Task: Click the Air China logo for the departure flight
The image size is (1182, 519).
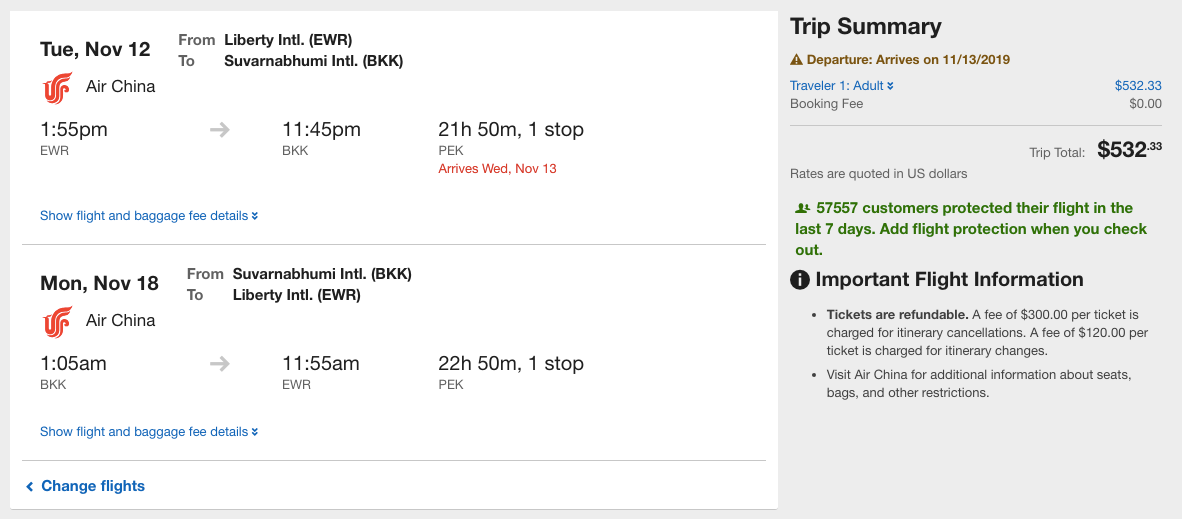Action: tap(58, 88)
